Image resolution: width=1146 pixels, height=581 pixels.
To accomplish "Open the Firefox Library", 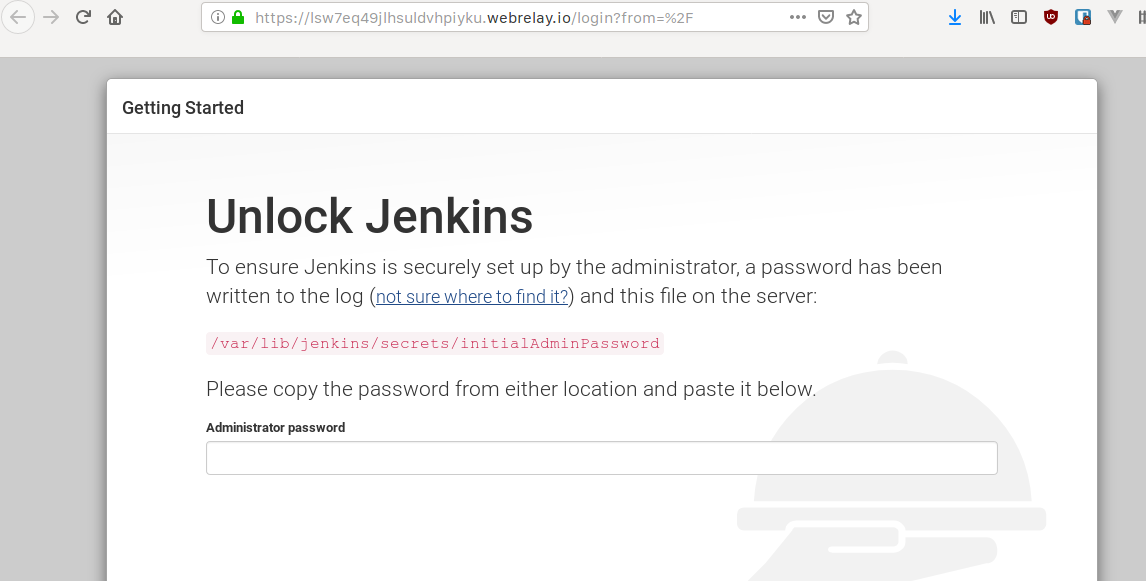I will [986, 17].
